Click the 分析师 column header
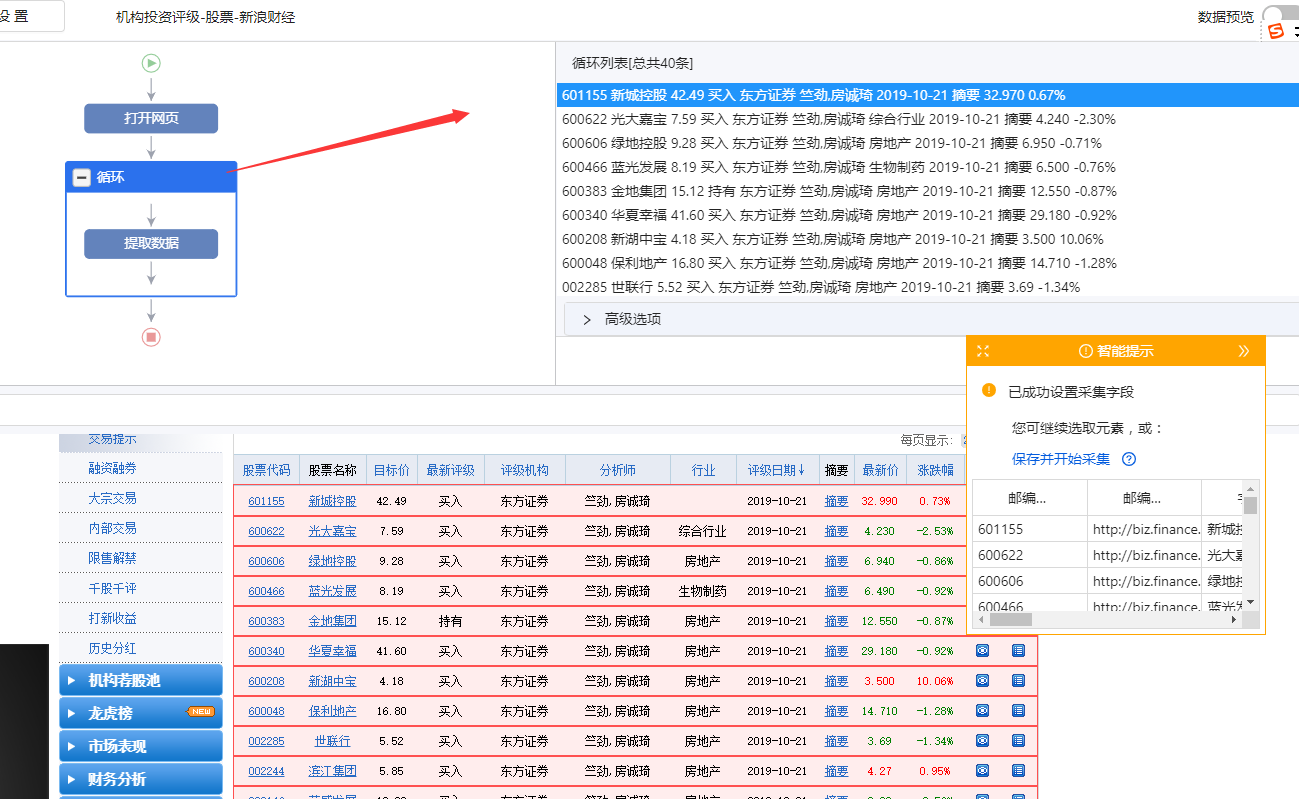Image resolution: width=1299 pixels, height=799 pixels. click(x=617, y=470)
